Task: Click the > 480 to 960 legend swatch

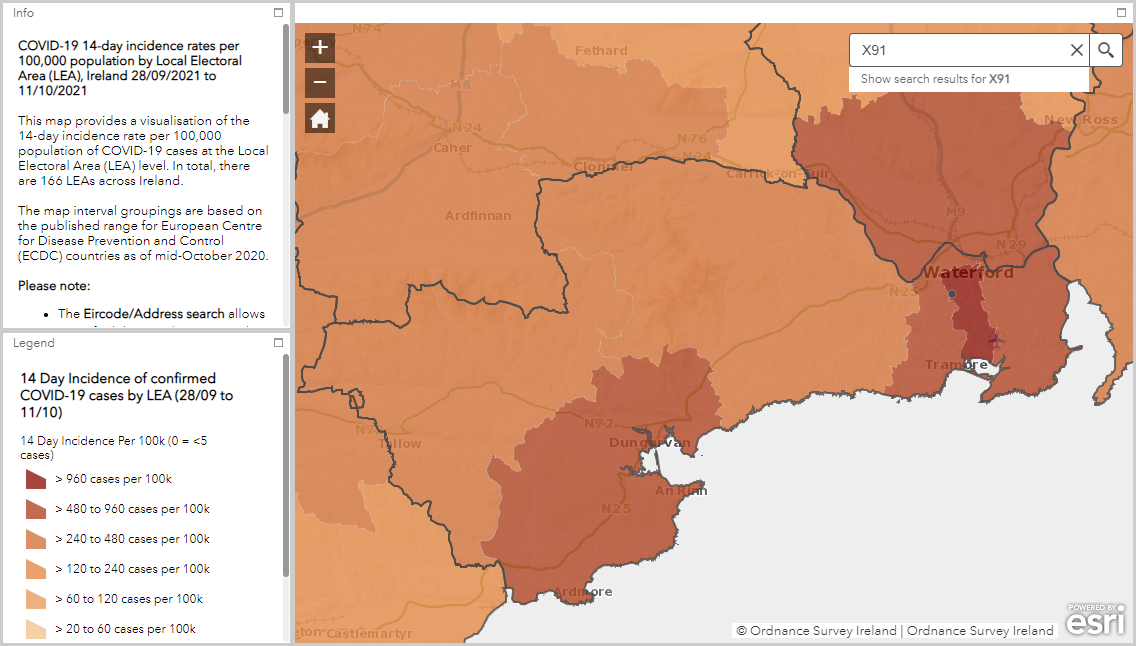Action: click(36, 509)
